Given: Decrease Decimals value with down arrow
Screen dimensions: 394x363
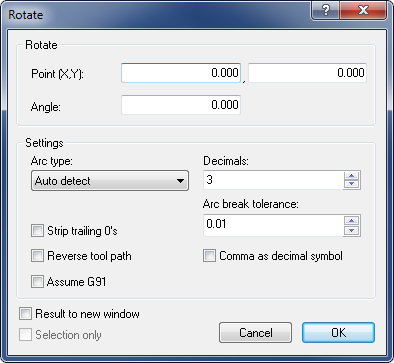Looking at the screenshot, I should (352, 184).
